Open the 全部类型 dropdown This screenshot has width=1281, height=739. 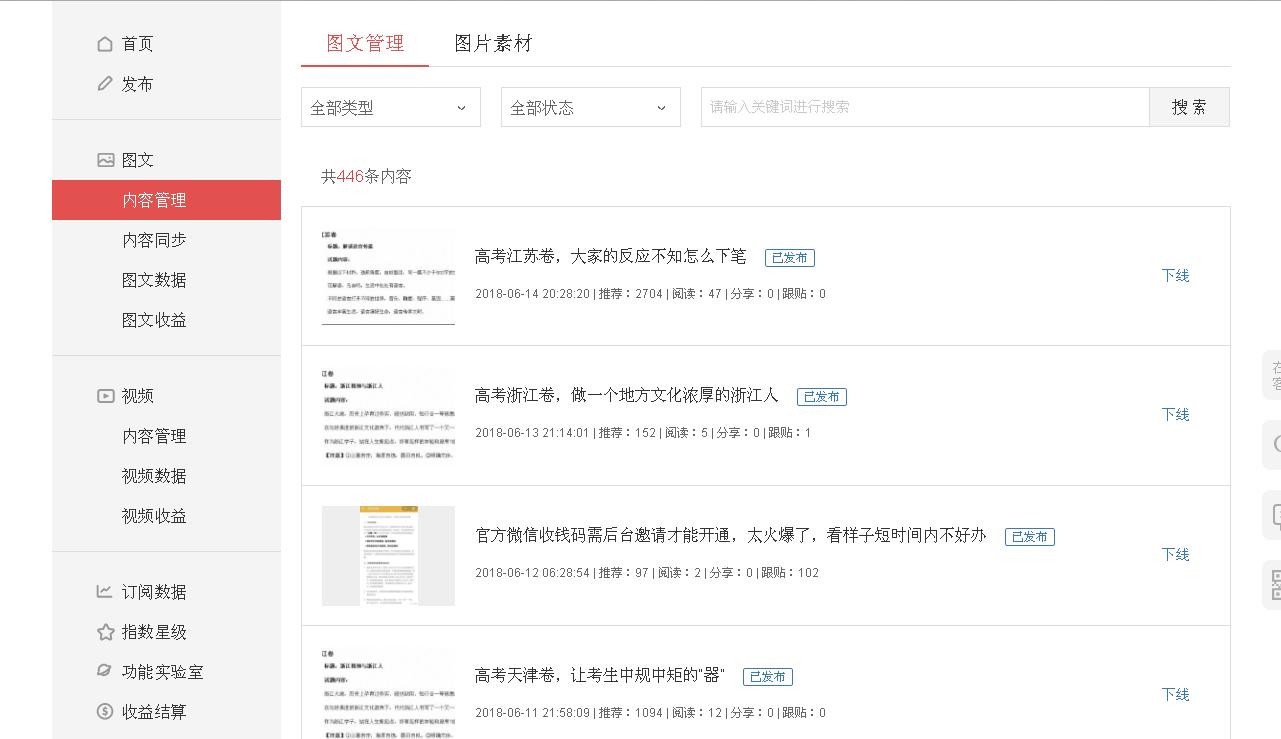point(390,107)
